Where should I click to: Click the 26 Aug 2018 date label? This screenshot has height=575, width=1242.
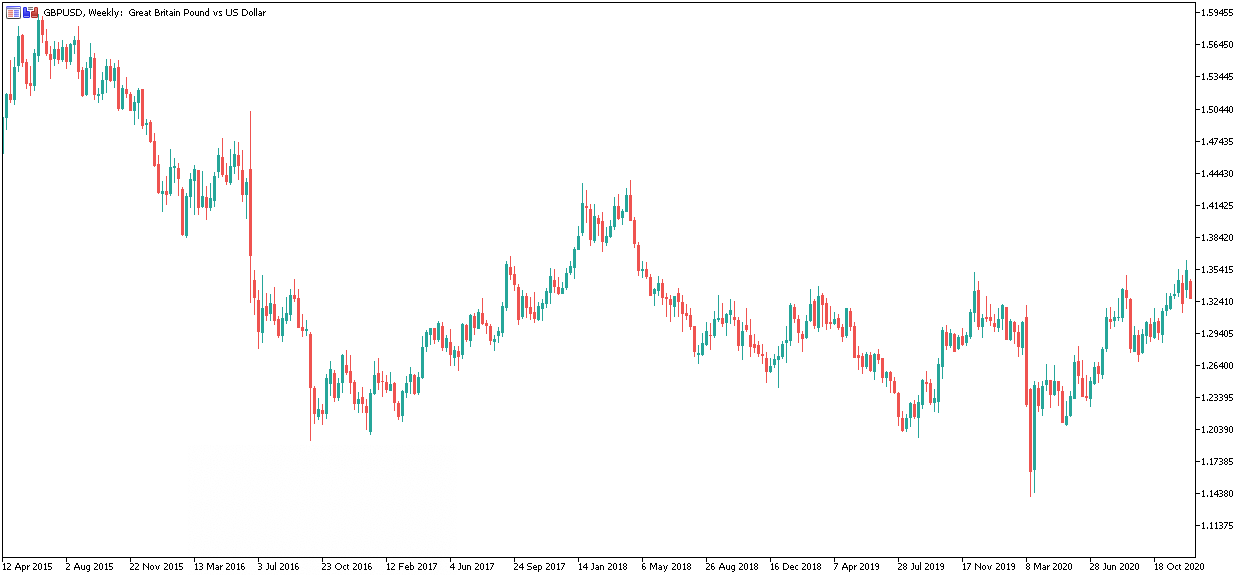[731, 566]
